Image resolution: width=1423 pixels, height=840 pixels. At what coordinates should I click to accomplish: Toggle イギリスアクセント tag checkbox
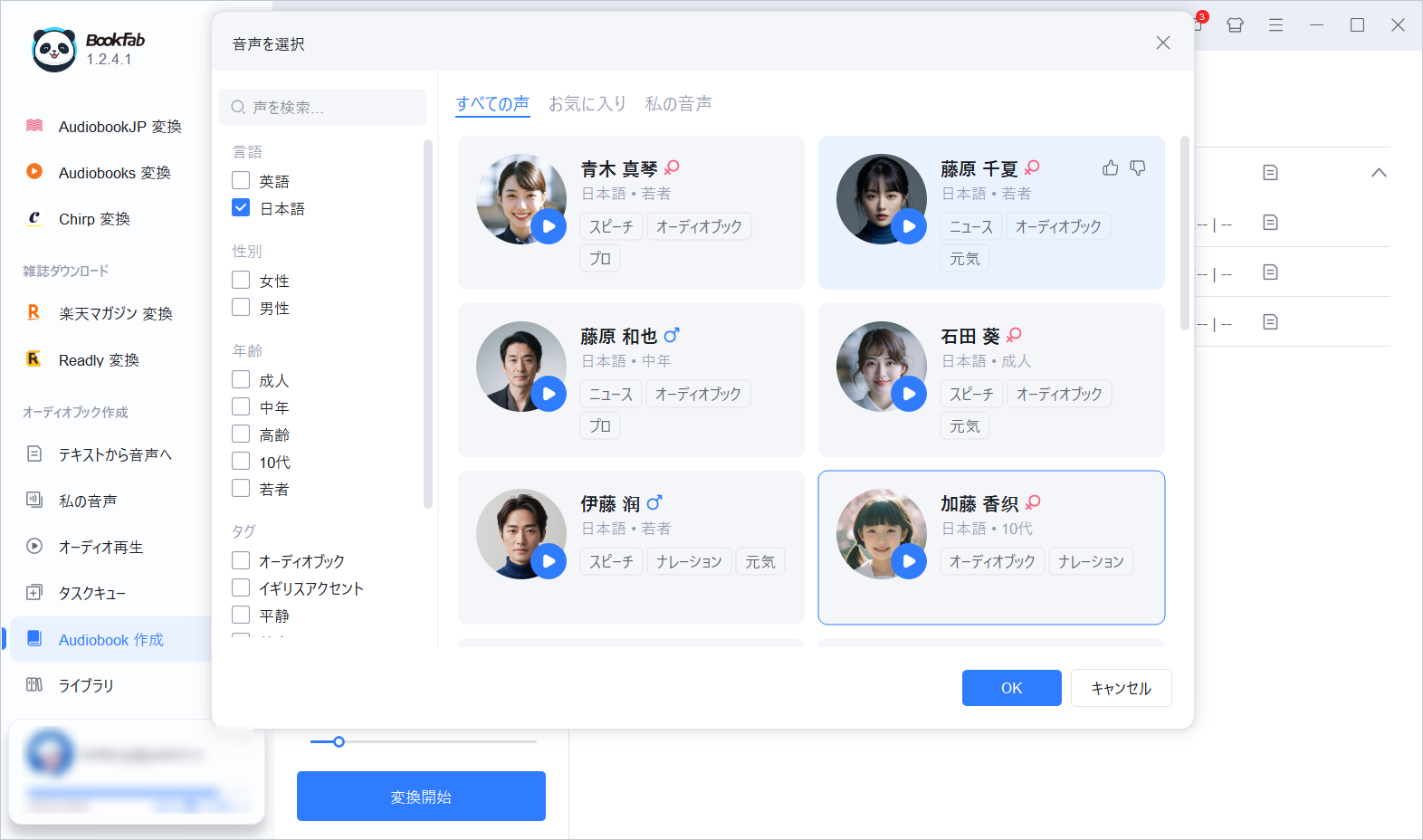(x=241, y=587)
